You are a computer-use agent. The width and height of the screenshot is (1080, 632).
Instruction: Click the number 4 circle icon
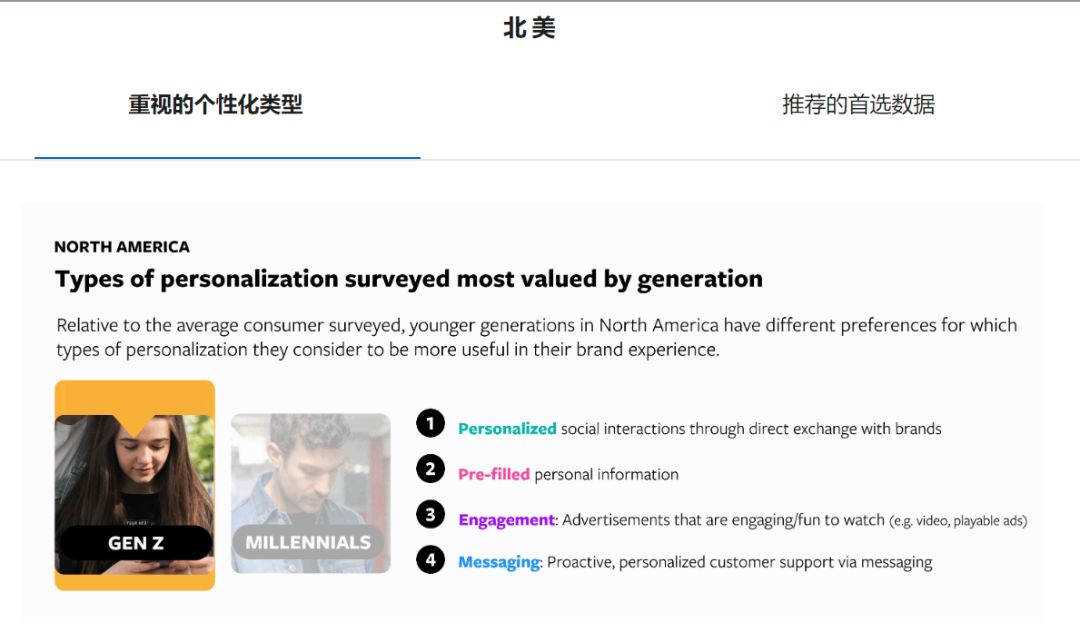tap(430, 560)
